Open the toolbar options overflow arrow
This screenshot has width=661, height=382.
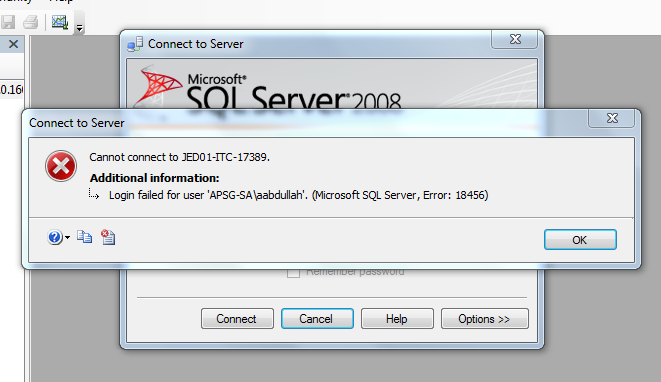coord(79,28)
